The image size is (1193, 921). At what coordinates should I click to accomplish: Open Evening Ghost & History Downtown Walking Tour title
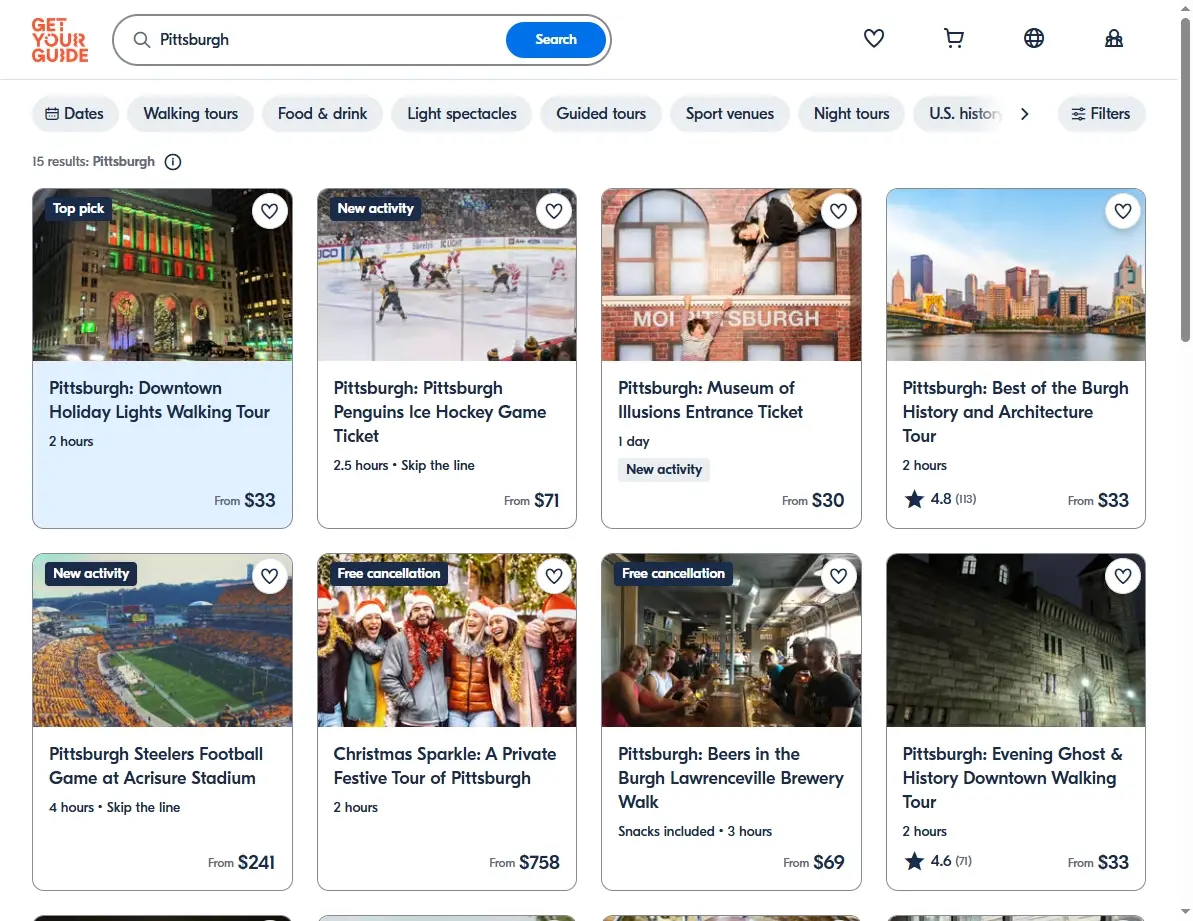[1012, 777]
